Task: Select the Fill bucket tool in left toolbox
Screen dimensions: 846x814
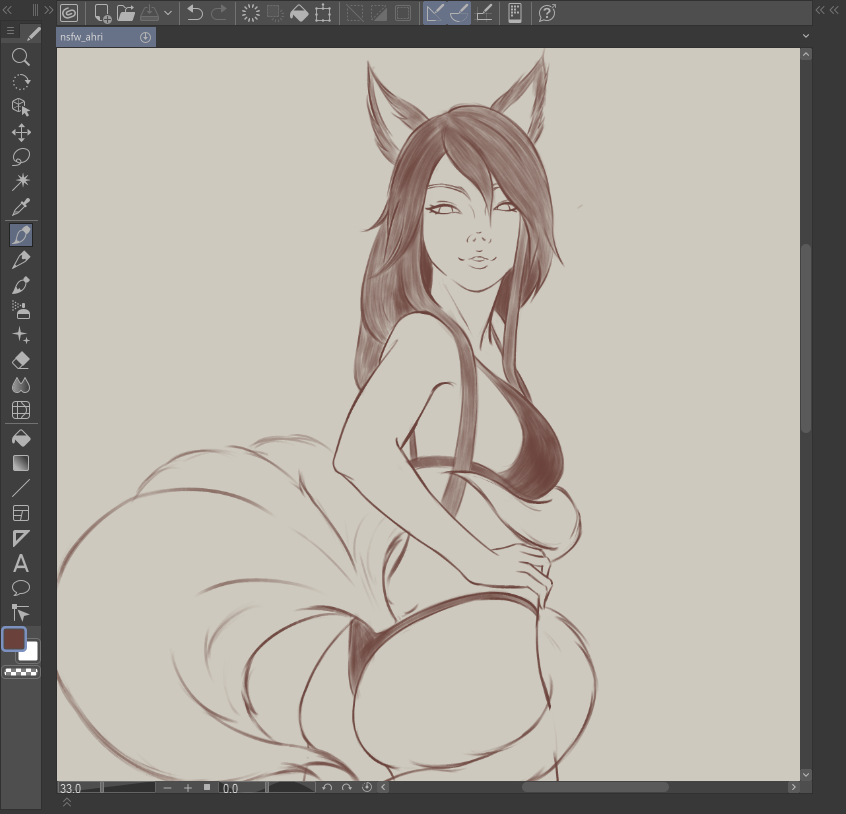Action: coord(21,438)
